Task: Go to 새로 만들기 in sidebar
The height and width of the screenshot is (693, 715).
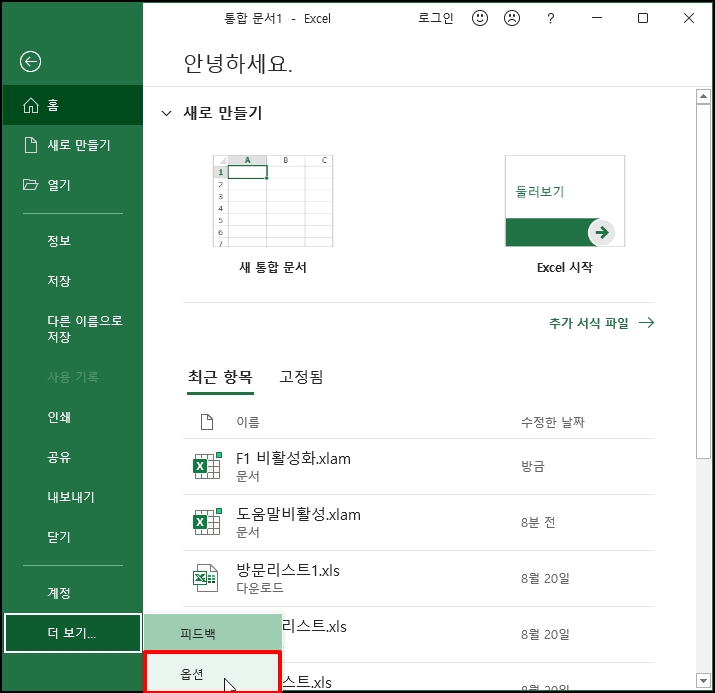Action: (73, 145)
